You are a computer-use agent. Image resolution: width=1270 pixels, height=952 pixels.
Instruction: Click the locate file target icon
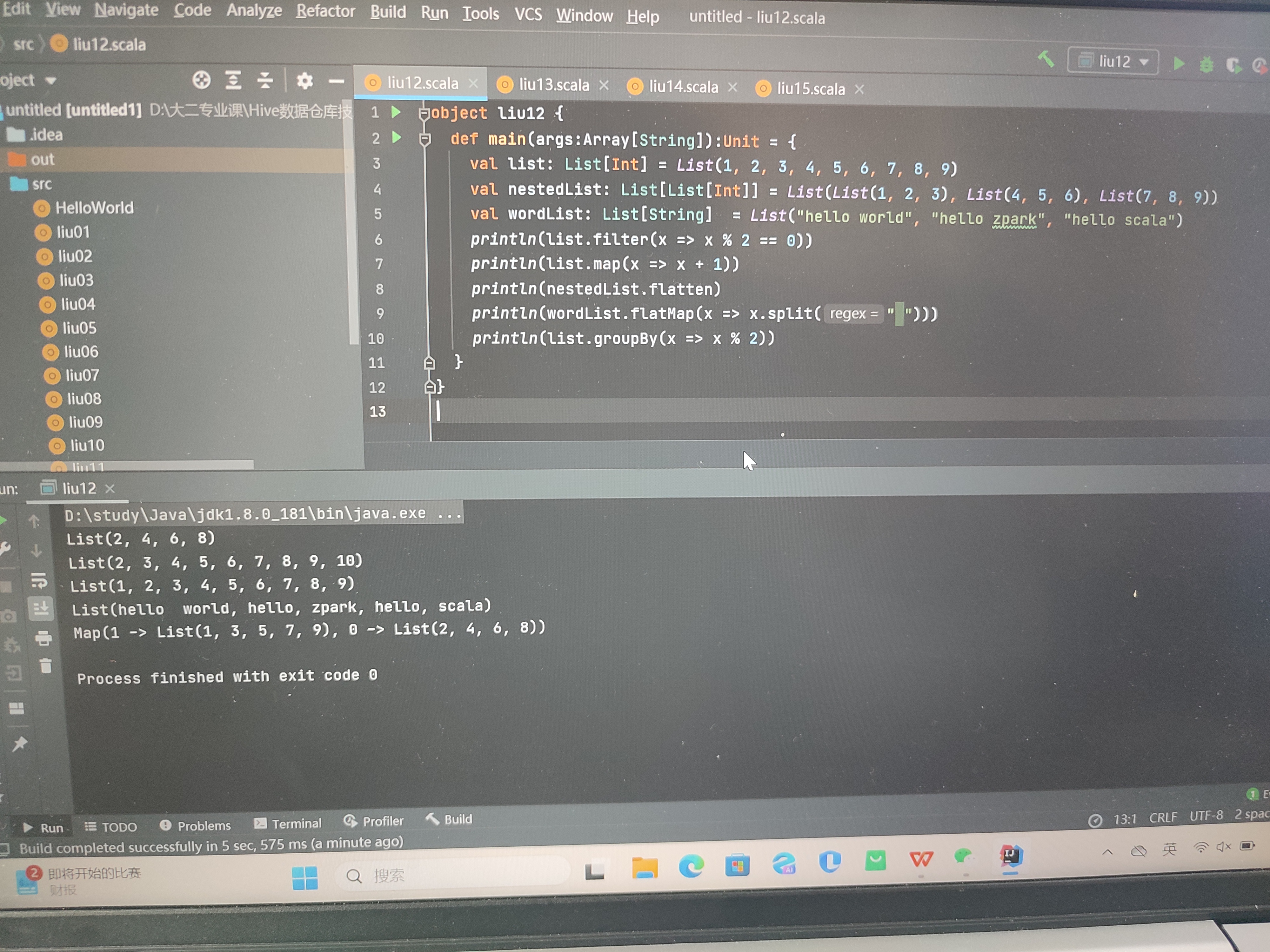pos(201,80)
